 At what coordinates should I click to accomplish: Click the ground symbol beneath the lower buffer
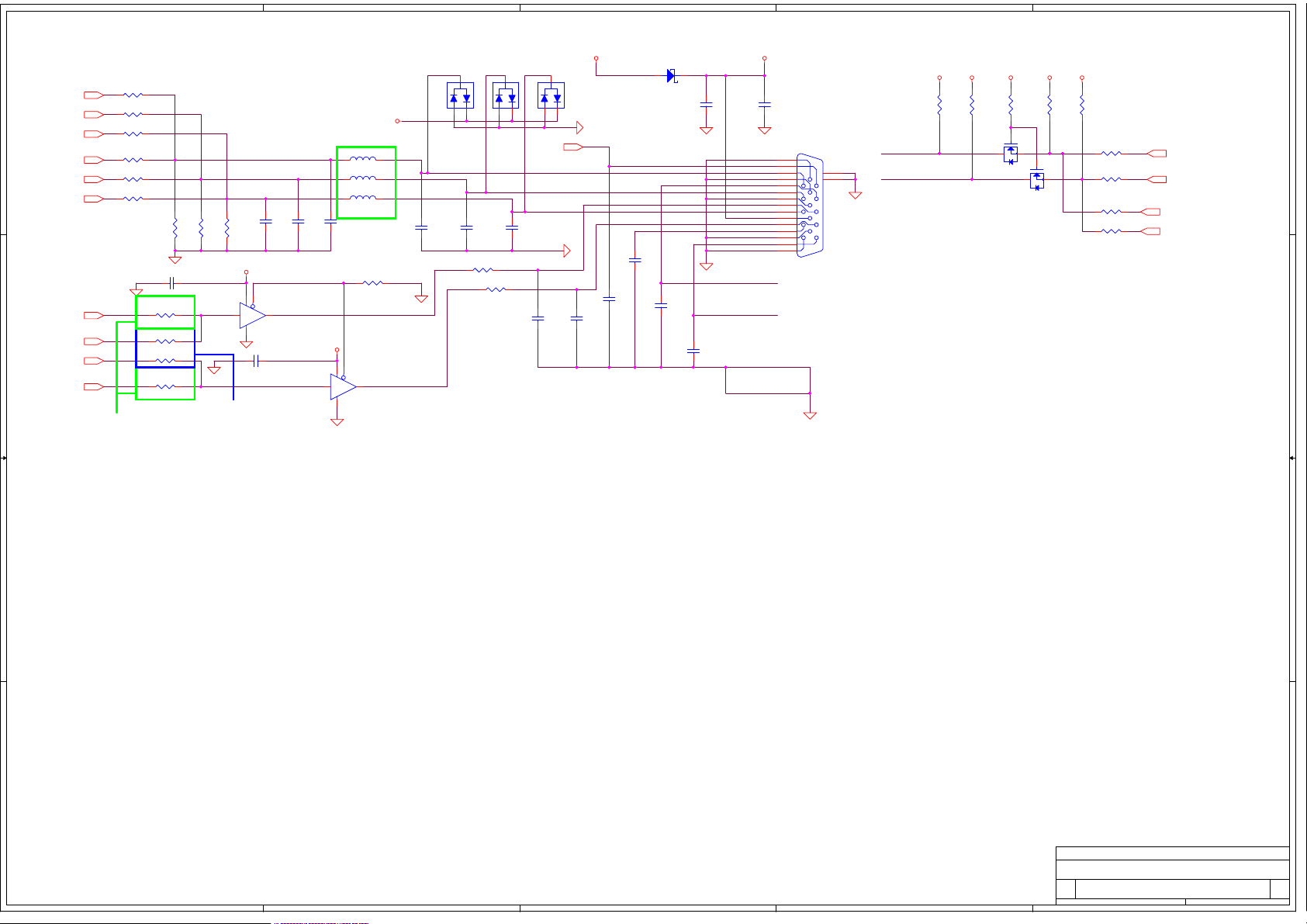(x=337, y=422)
